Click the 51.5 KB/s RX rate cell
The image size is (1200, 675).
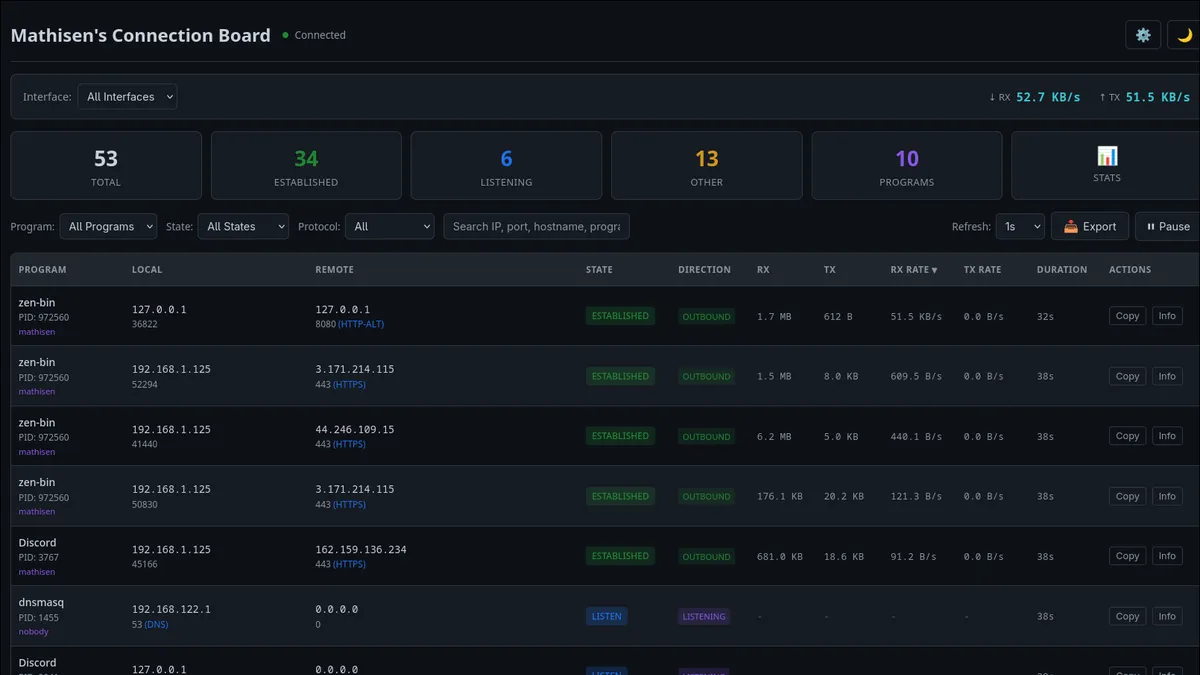(916, 316)
